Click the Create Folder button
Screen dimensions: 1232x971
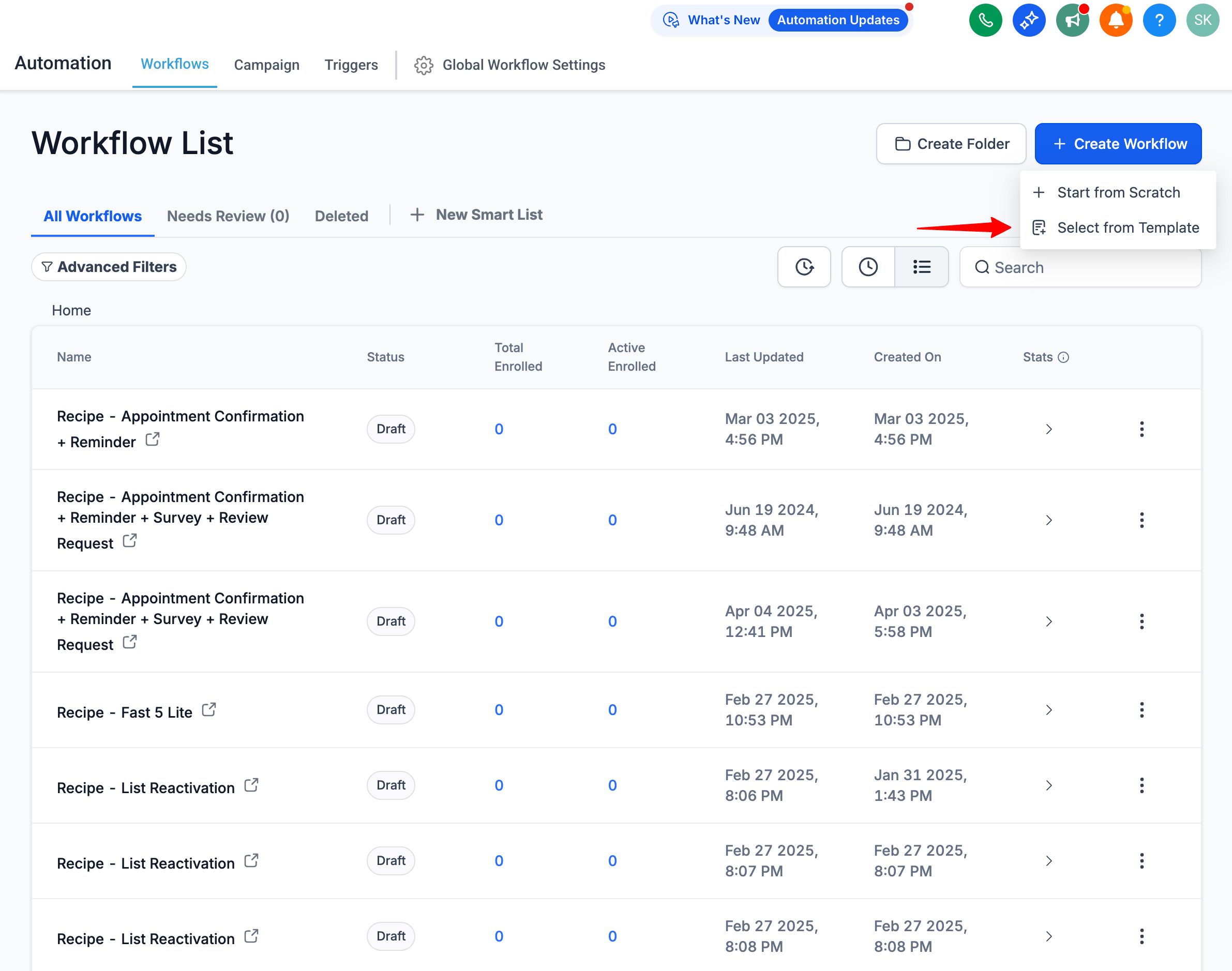[951, 144]
